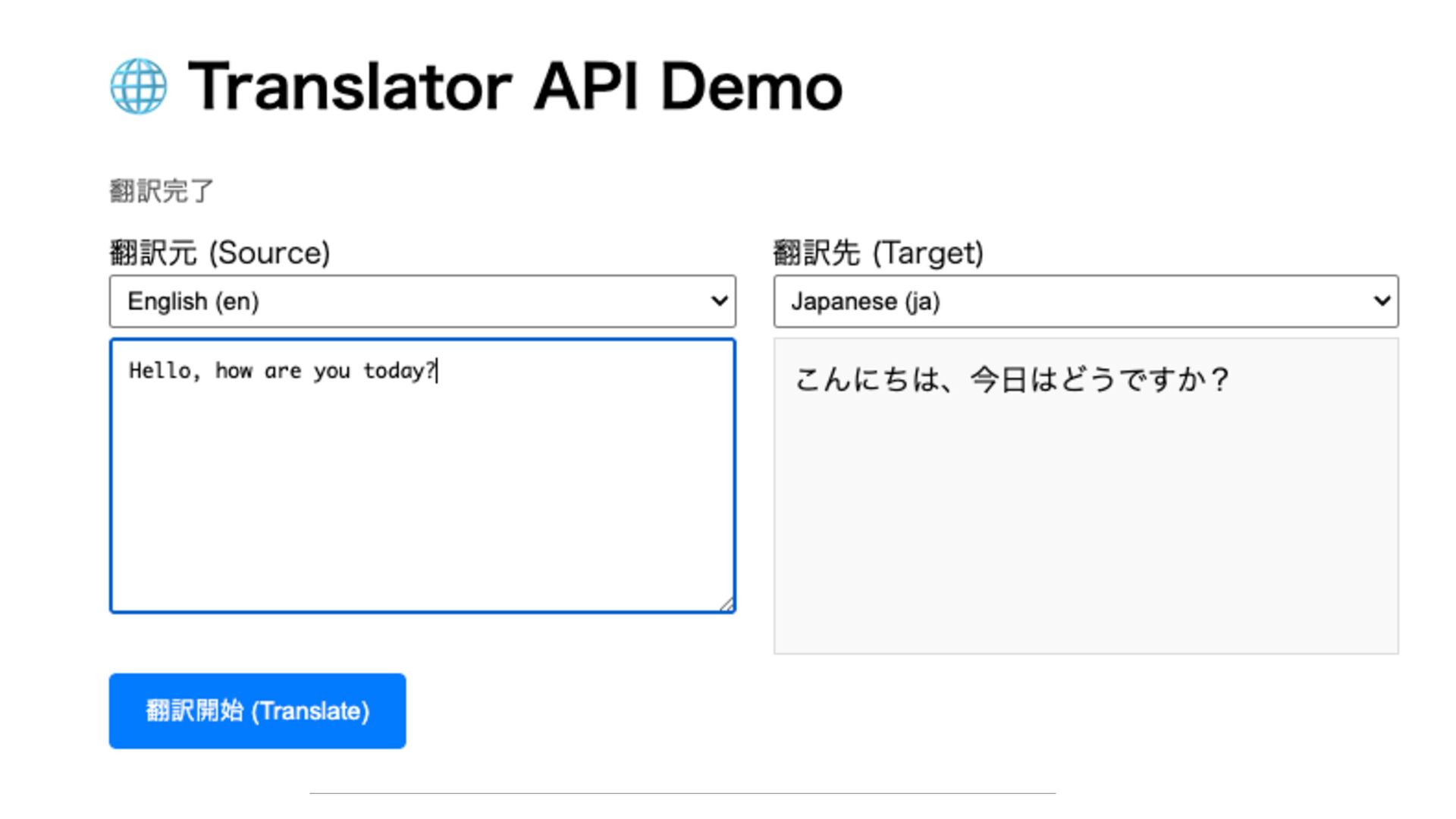This screenshot has width=1456, height=819.
Task: Click the chevron arrow of the target dropdown
Action: (x=1382, y=301)
